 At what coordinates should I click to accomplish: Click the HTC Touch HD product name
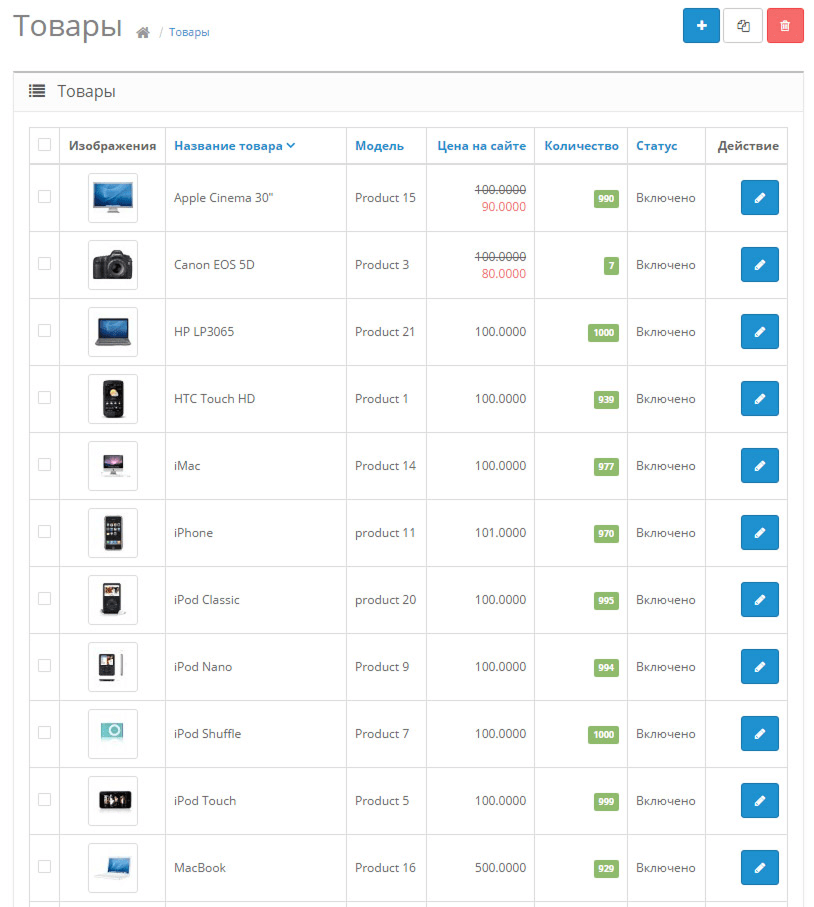pyautogui.click(x=214, y=399)
